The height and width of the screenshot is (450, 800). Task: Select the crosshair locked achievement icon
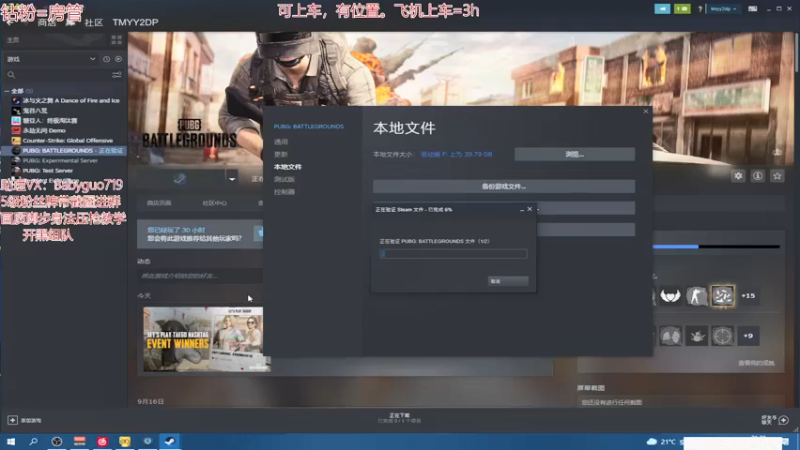(x=722, y=336)
